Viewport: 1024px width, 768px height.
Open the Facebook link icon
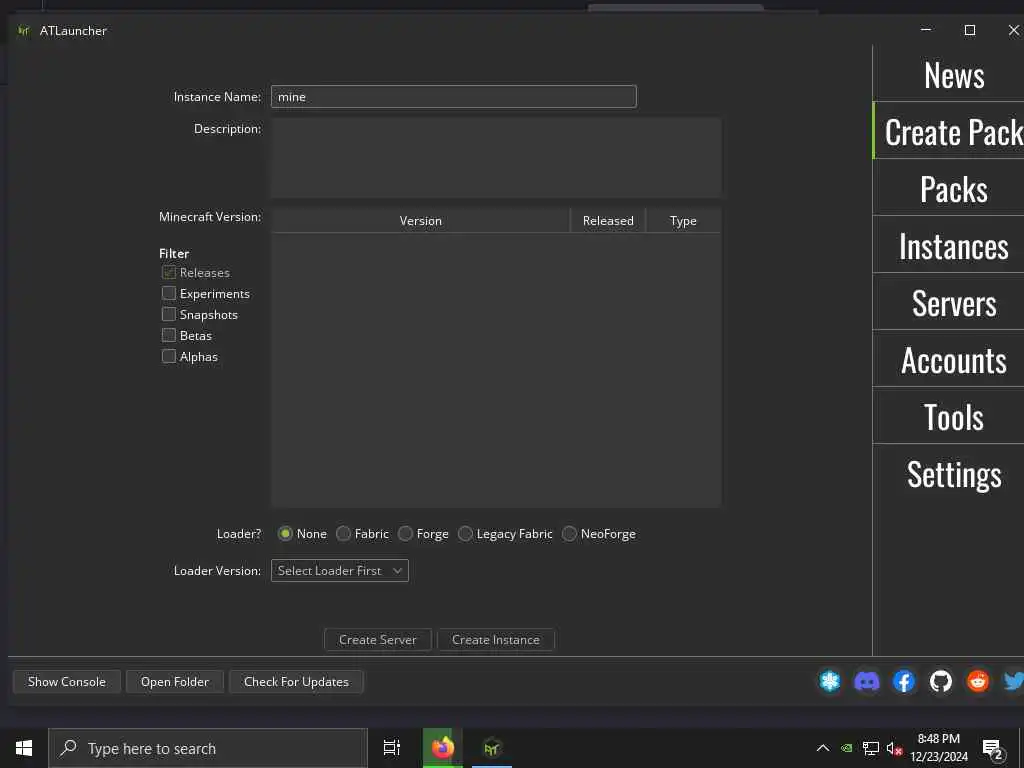(x=904, y=681)
